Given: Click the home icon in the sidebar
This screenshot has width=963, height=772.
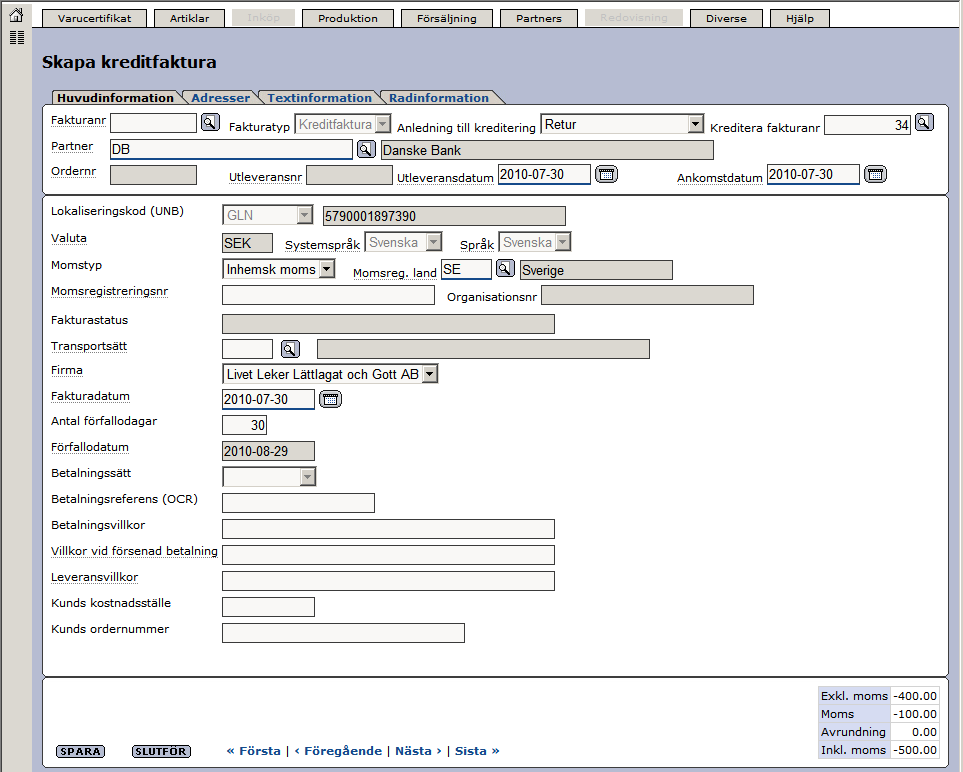Looking at the screenshot, I should [17, 15].
